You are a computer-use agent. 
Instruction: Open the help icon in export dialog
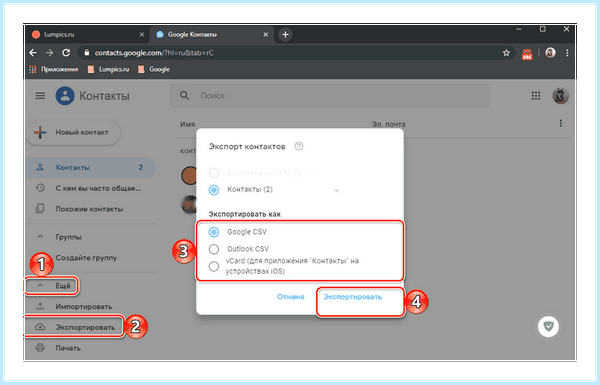[299, 146]
